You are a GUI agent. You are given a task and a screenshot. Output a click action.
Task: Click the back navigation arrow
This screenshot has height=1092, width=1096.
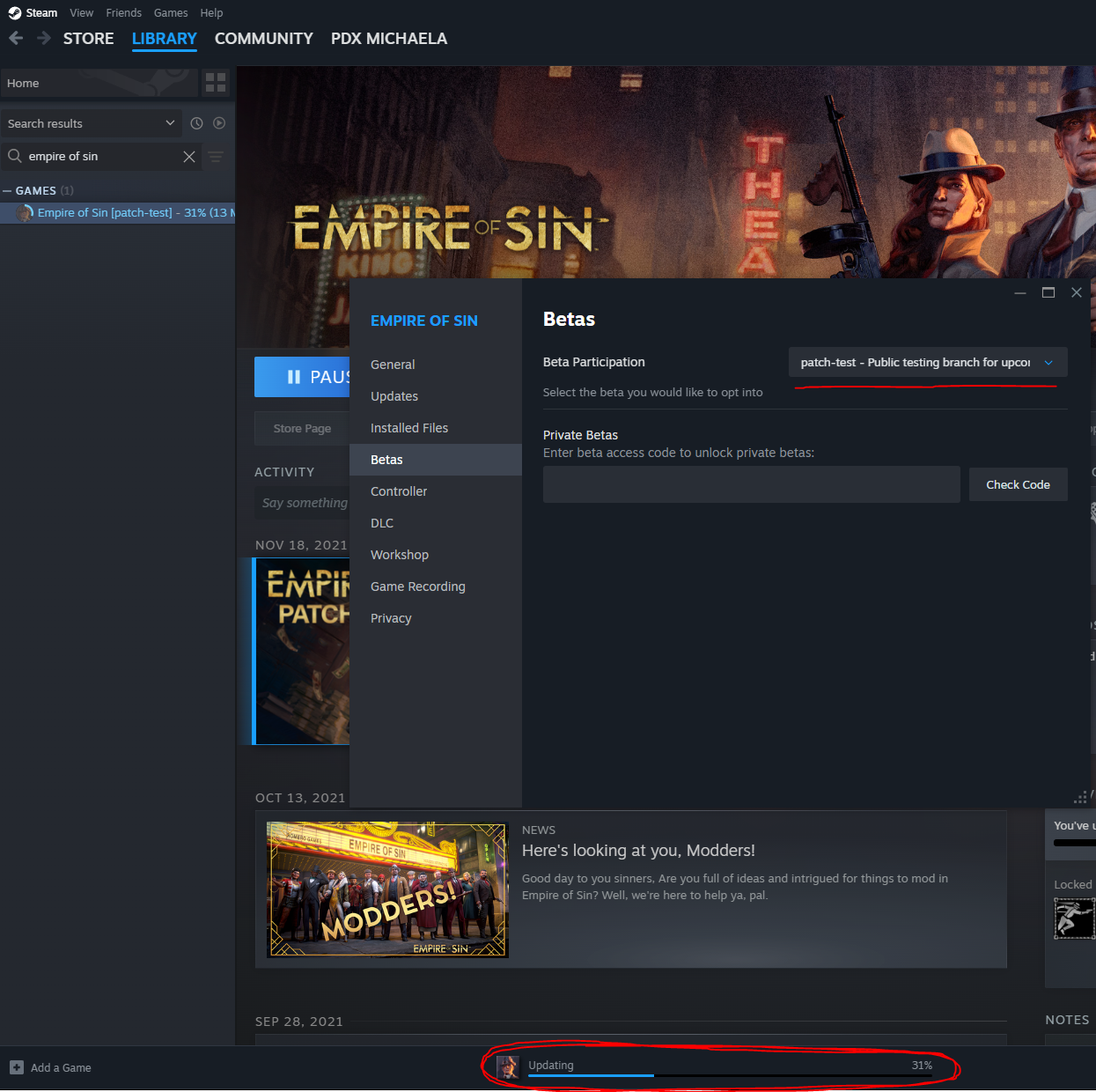tap(15, 38)
